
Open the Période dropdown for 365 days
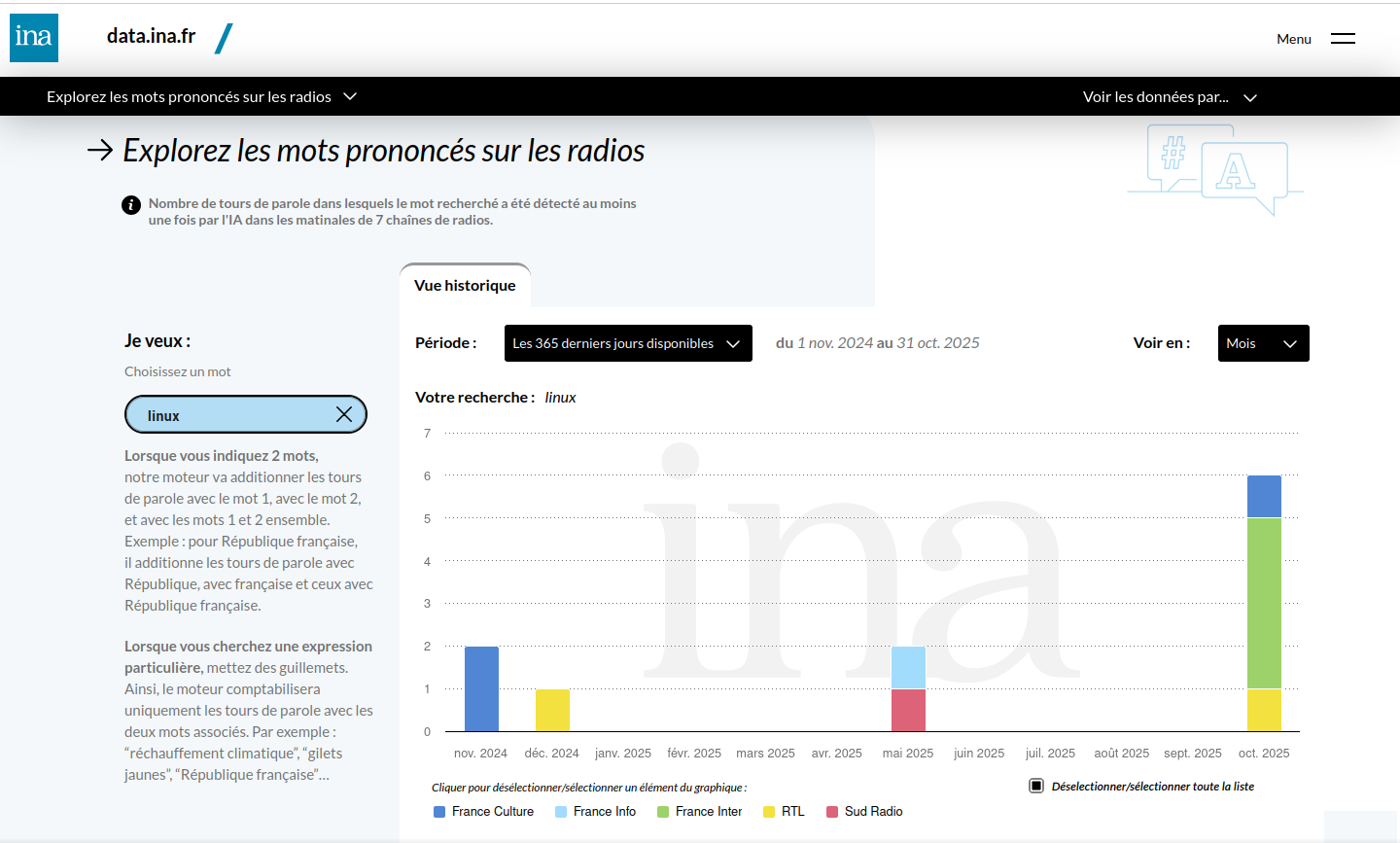click(628, 343)
